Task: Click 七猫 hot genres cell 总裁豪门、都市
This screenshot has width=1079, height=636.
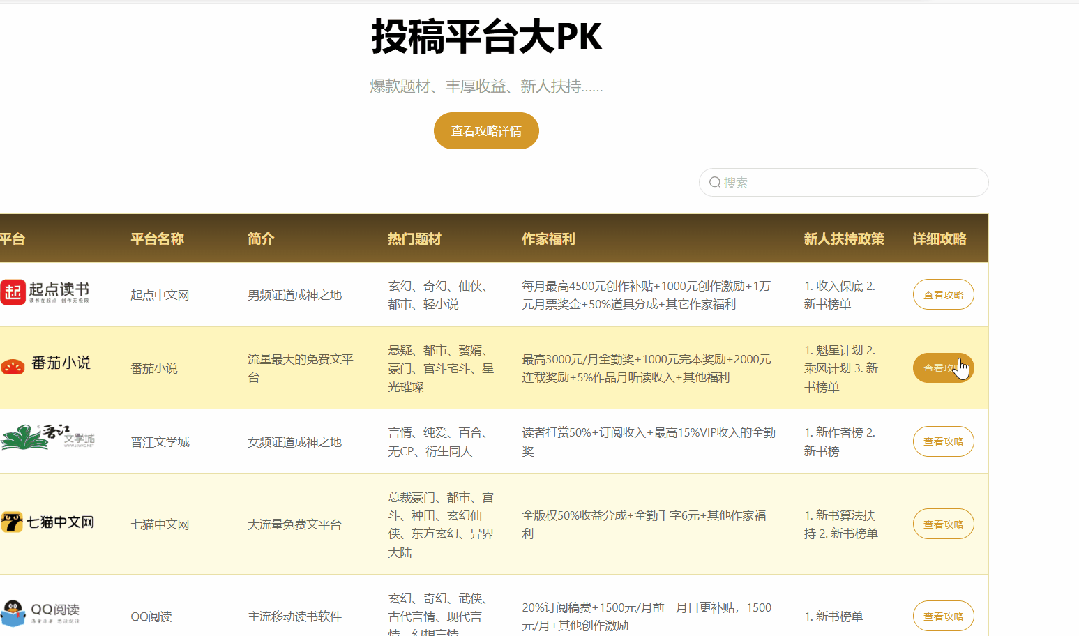Action: [440, 524]
